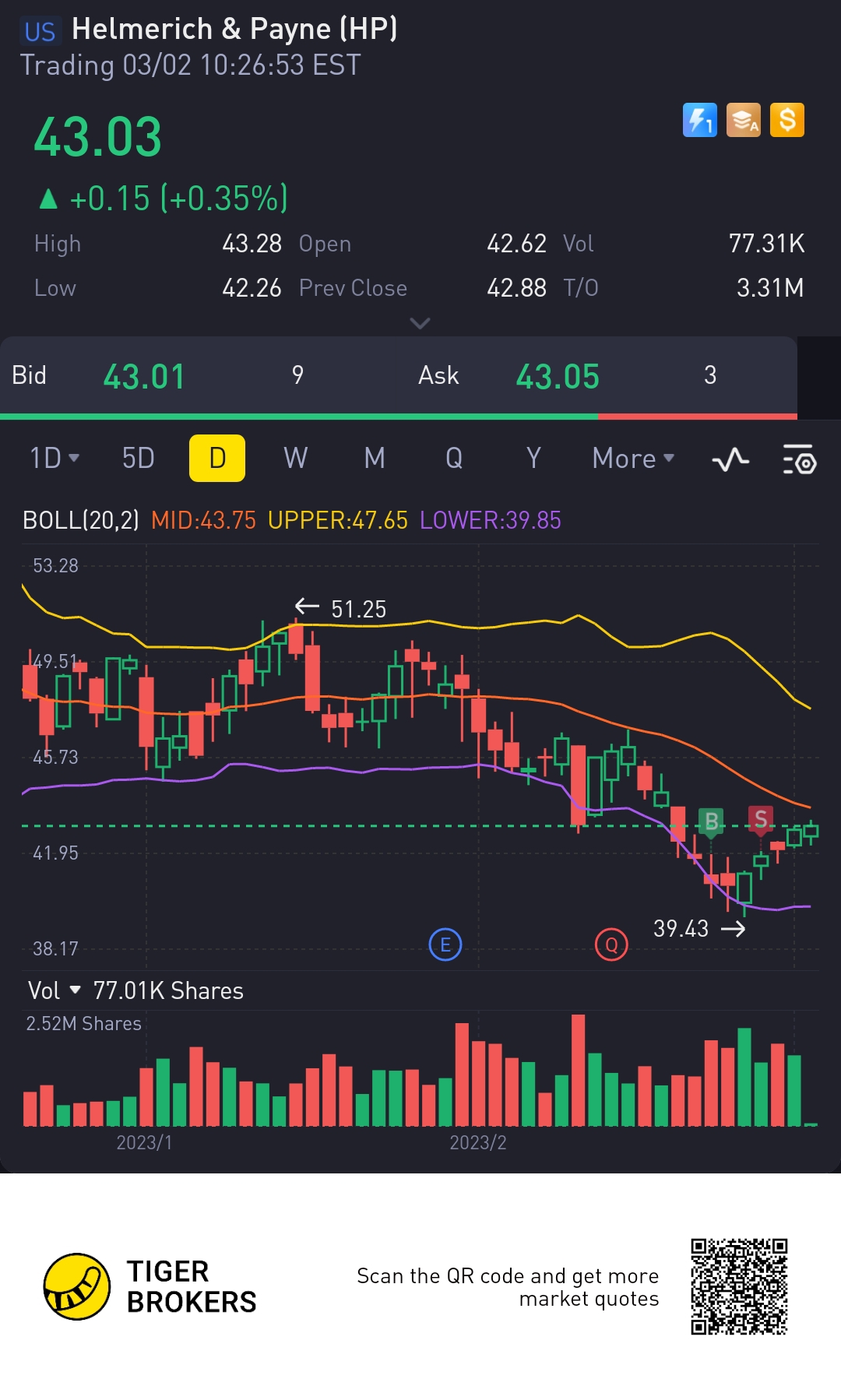
Task: Tap the Tiger Brokers logo
Action: pyautogui.click(x=150, y=1286)
